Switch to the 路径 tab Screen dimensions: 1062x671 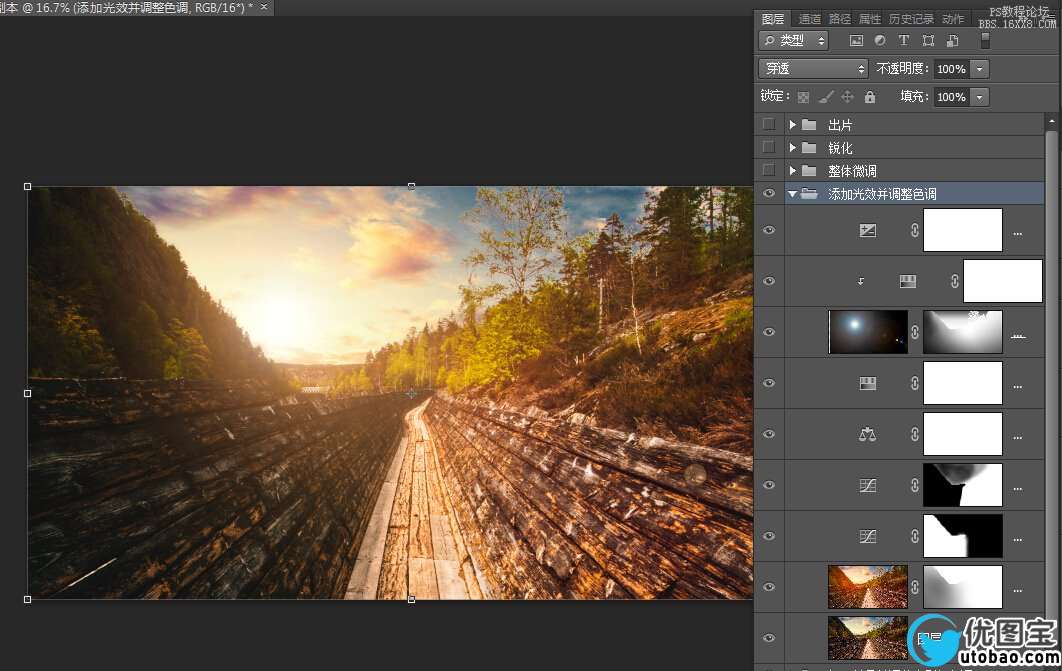(840, 19)
